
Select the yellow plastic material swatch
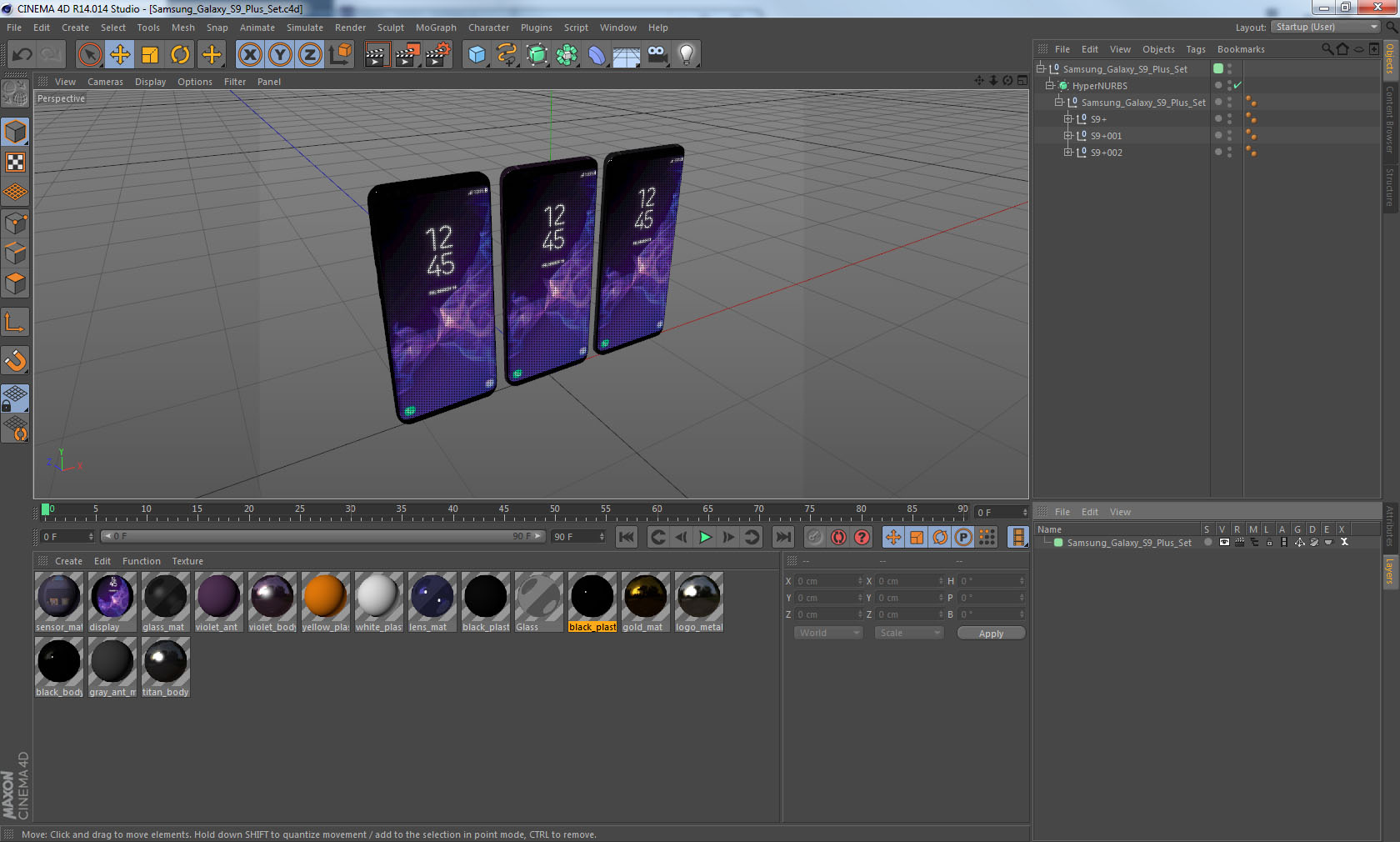coord(325,601)
